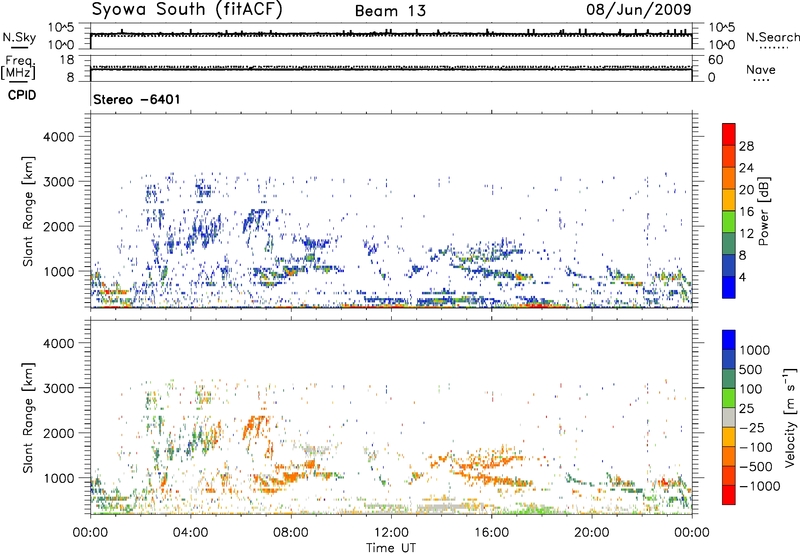Click the 'N.Sky' legend label
The width and height of the screenshot is (800, 554).
point(19,37)
